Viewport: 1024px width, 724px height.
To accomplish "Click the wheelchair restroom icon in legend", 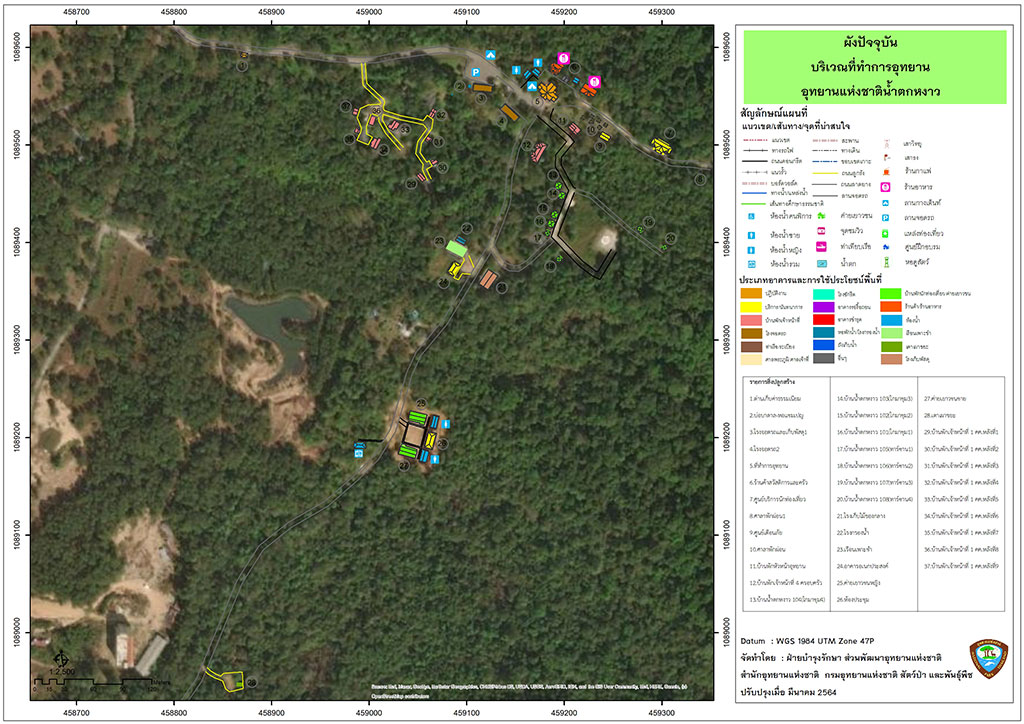I will 752,216.
